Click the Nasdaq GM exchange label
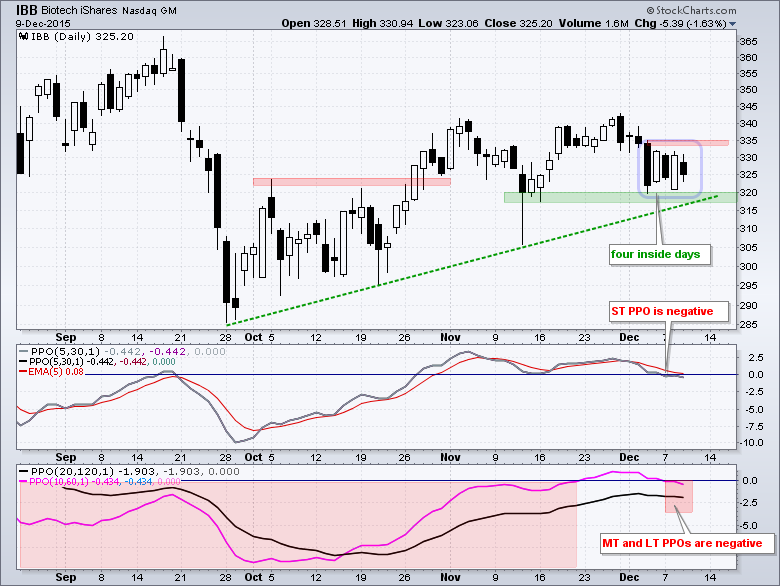The height and width of the screenshot is (586, 780). tap(149, 10)
